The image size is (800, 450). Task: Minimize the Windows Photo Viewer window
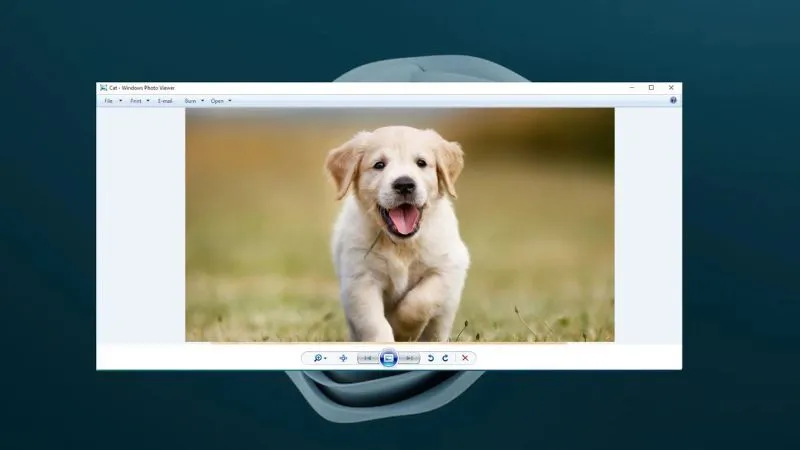(631, 88)
